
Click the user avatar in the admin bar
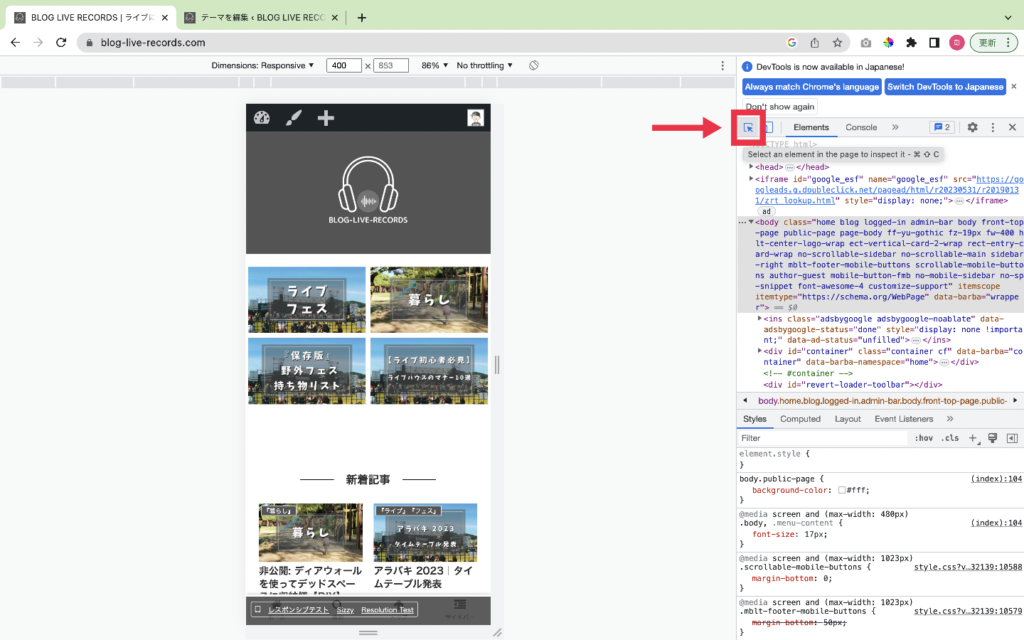[x=475, y=118]
